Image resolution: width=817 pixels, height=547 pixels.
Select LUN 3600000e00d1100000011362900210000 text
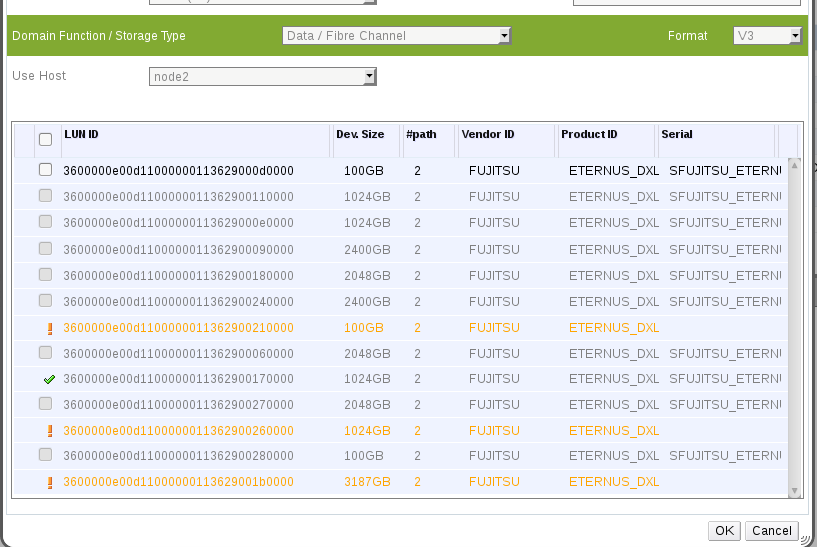pos(178,328)
